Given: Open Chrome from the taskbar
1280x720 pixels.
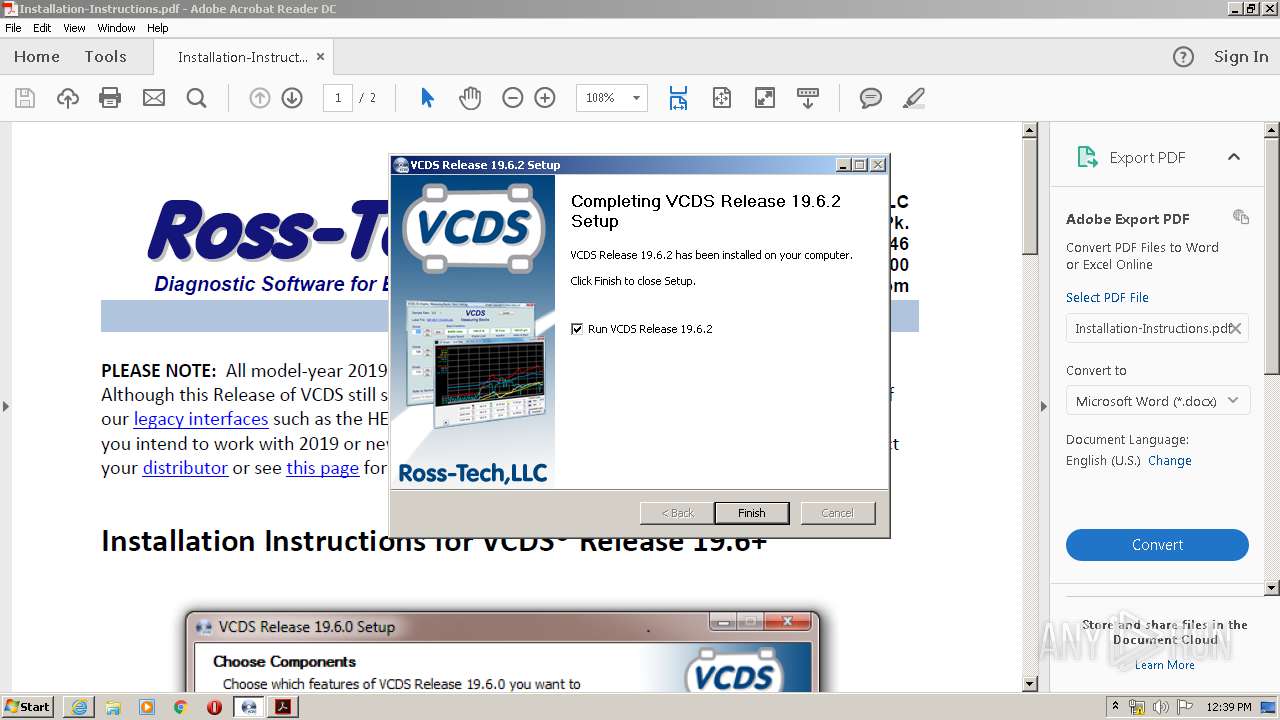Looking at the screenshot, I should [180, 706].
